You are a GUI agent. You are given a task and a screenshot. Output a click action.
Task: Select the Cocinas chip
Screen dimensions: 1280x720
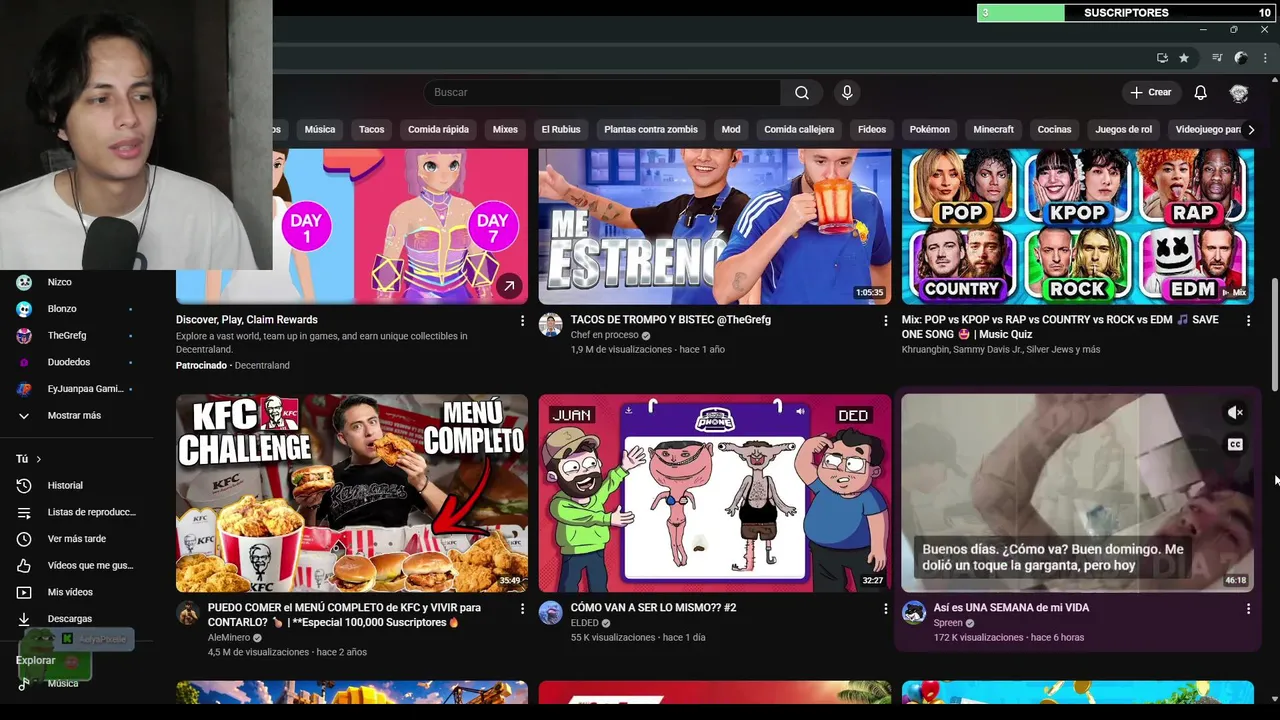coord(1054,130)
